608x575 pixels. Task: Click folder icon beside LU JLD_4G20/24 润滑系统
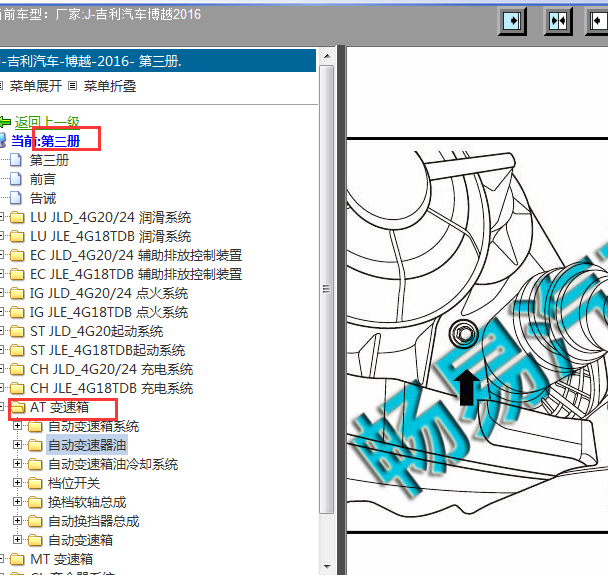[17, 217]
